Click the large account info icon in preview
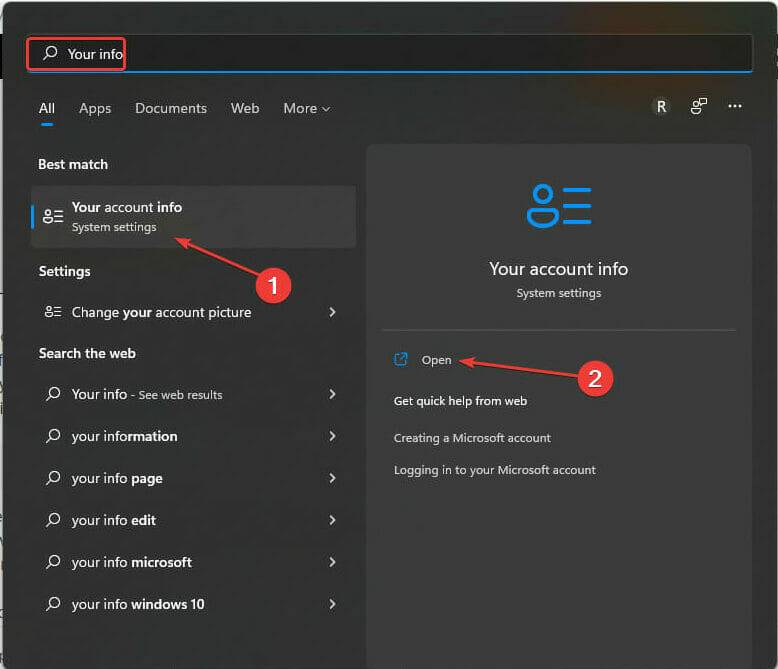The image size is (778, 669). pos(558,205)
